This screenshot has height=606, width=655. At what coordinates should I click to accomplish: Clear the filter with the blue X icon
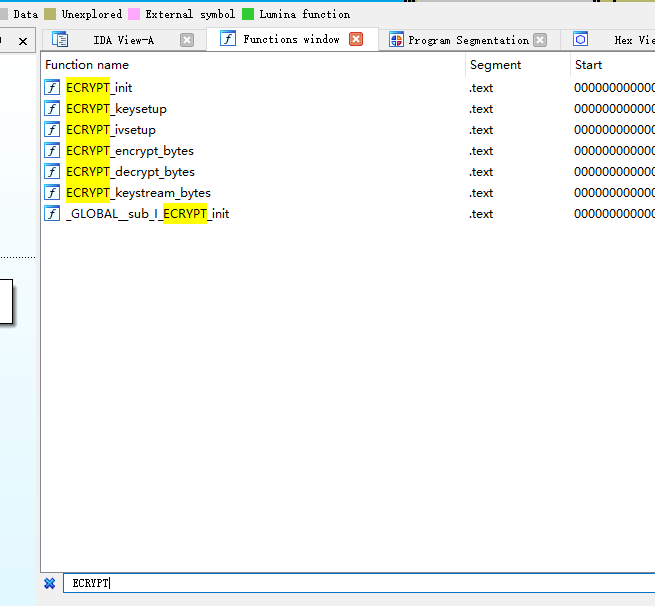pos(50,583)
